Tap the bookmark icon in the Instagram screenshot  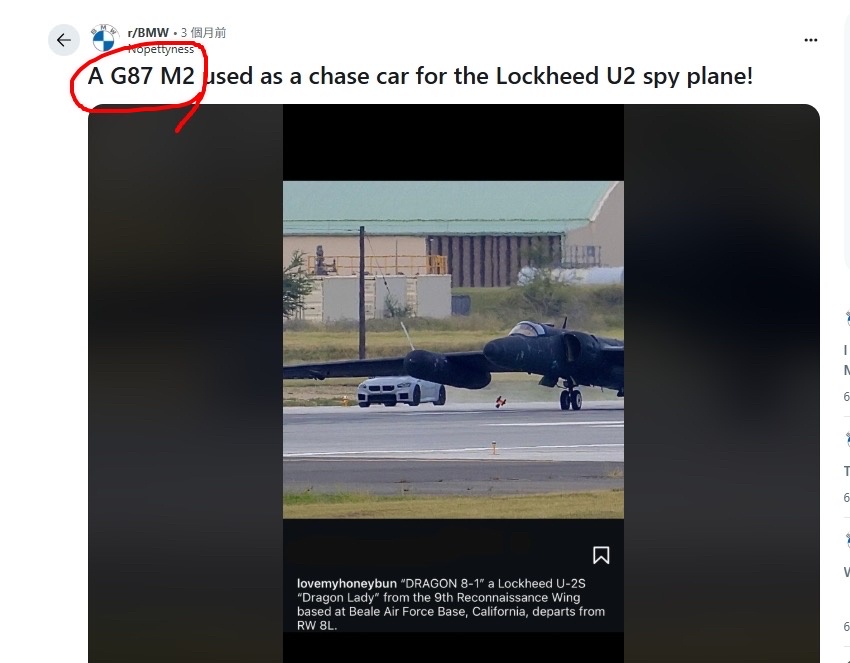(601, 555)
